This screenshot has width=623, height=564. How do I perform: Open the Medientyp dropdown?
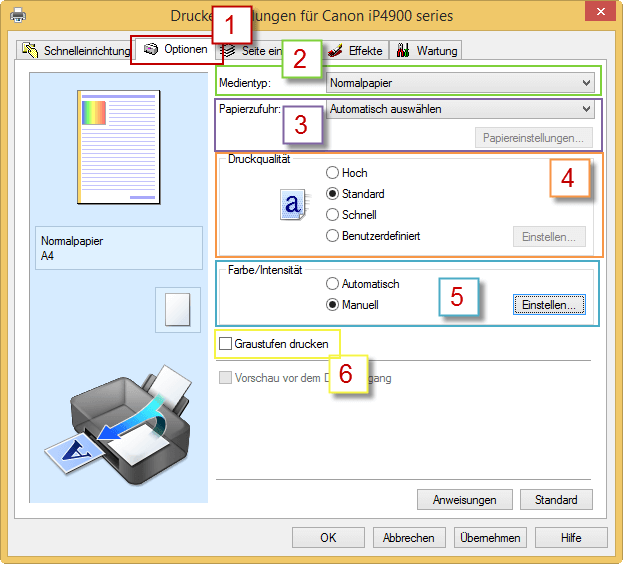click(x=460, y=83)
